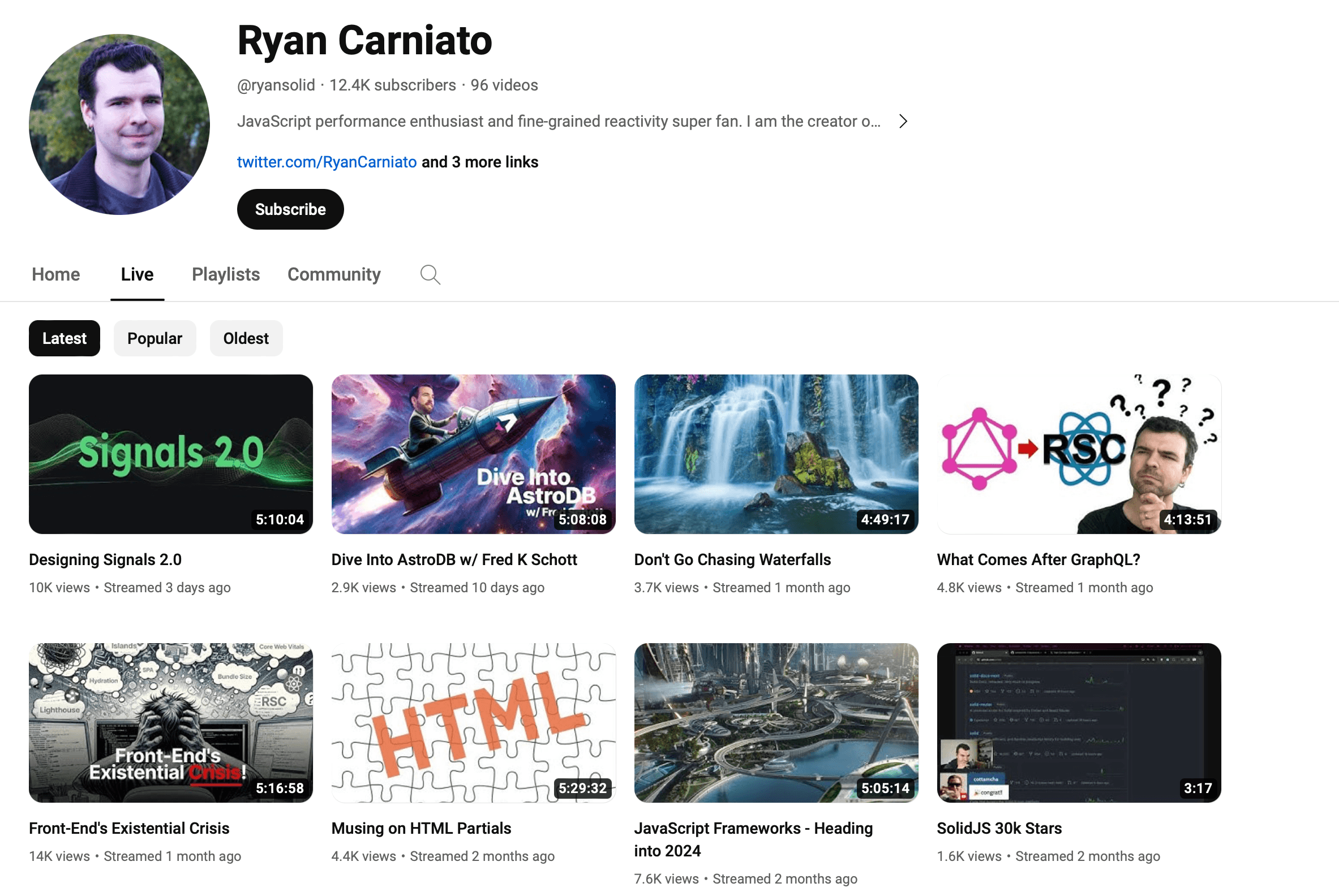
Task: Open the Signals 2.0 video thumbnail
Action: (170, 454)
